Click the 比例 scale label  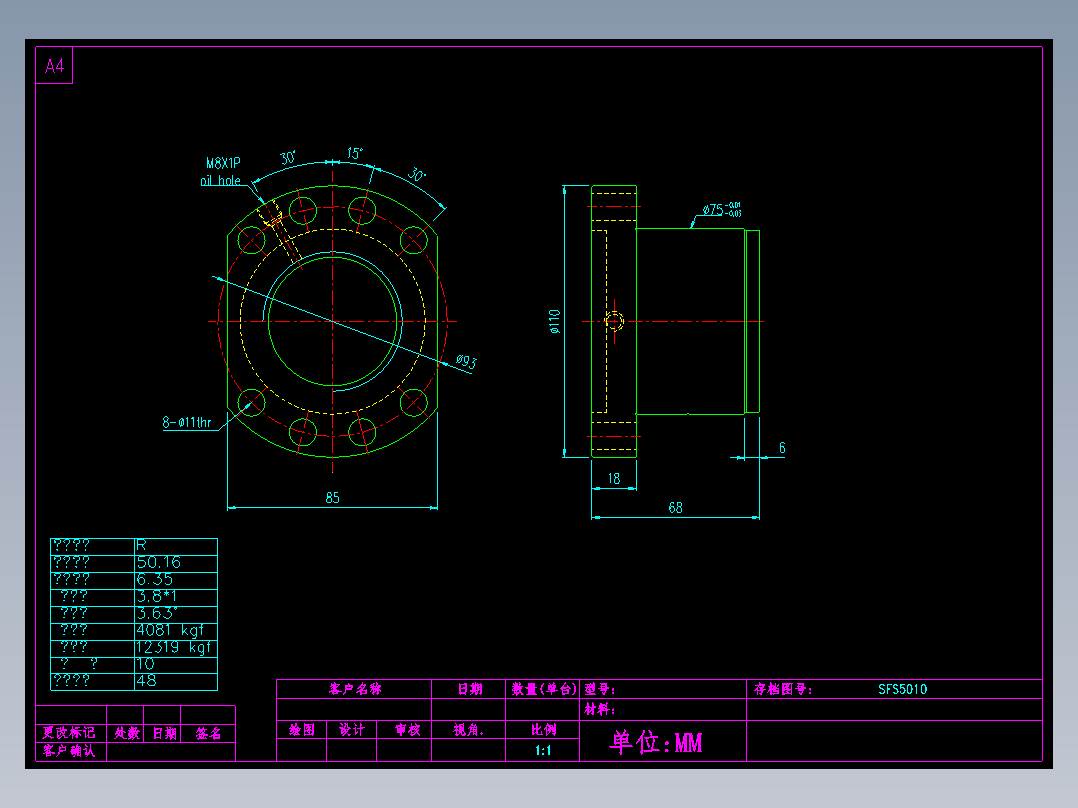point(544,730)
